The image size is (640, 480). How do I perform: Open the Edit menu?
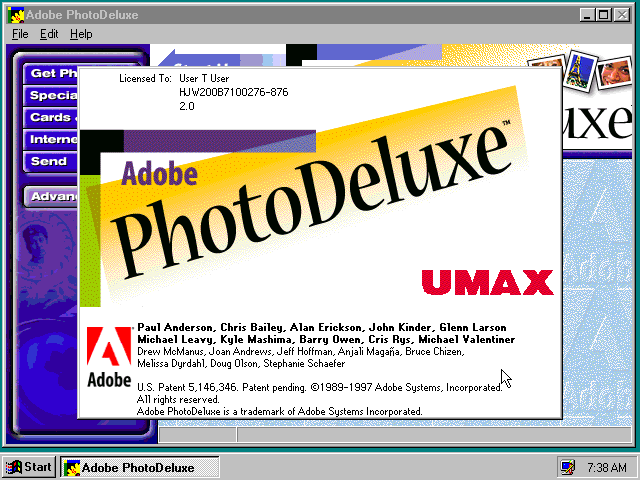pos(49,34)
